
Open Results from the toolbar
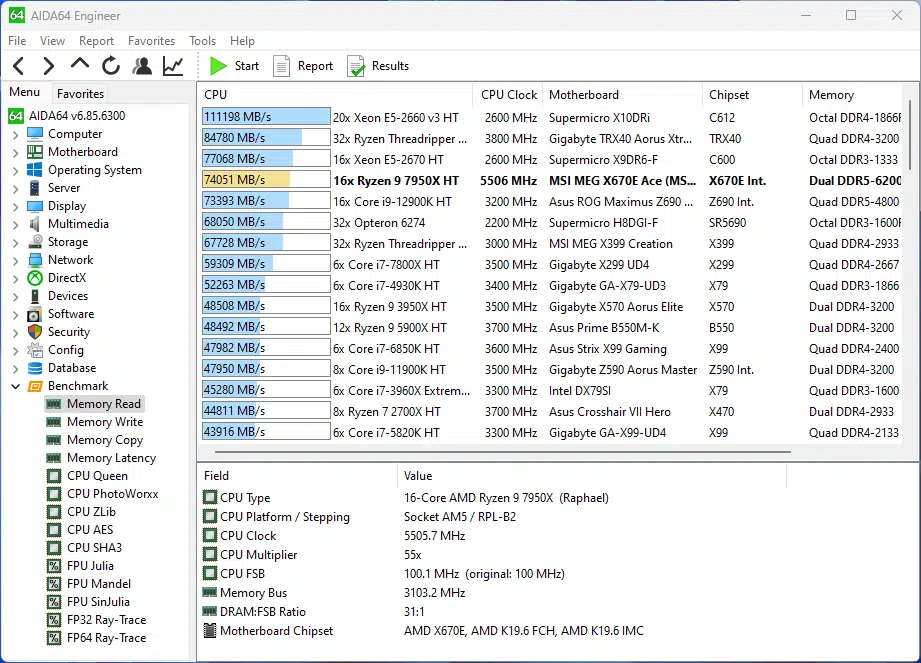[378, 66]
